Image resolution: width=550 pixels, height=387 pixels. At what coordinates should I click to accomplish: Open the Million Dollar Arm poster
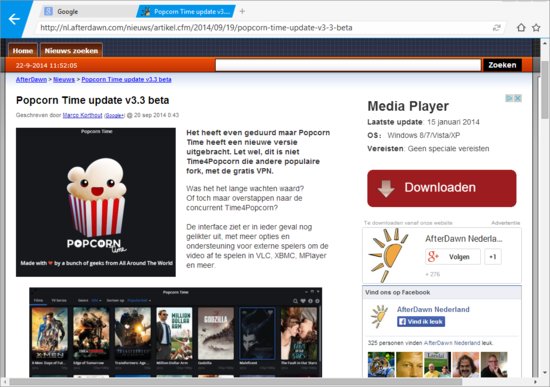pos(174,333)
